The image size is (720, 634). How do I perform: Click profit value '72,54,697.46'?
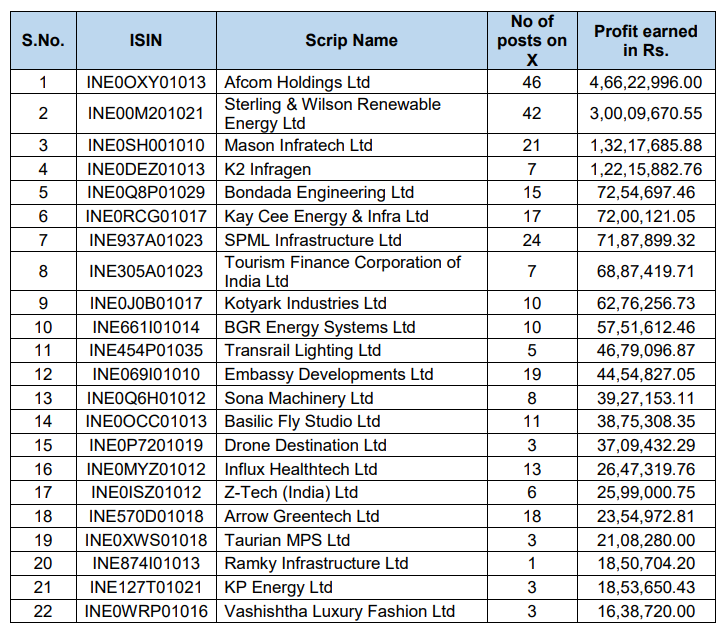tap(646, 192)
